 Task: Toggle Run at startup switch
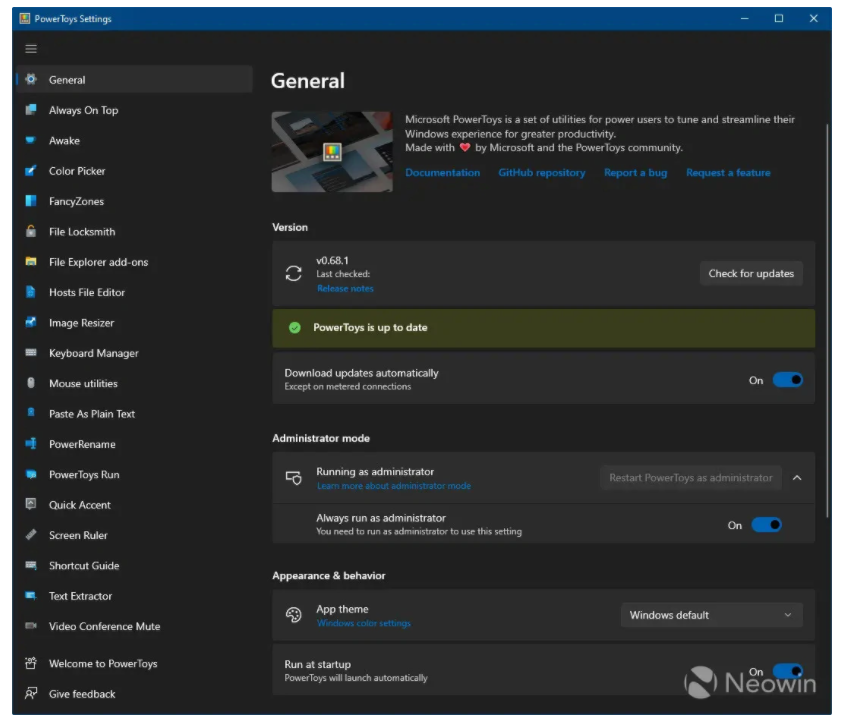click(x=787, y=671)
